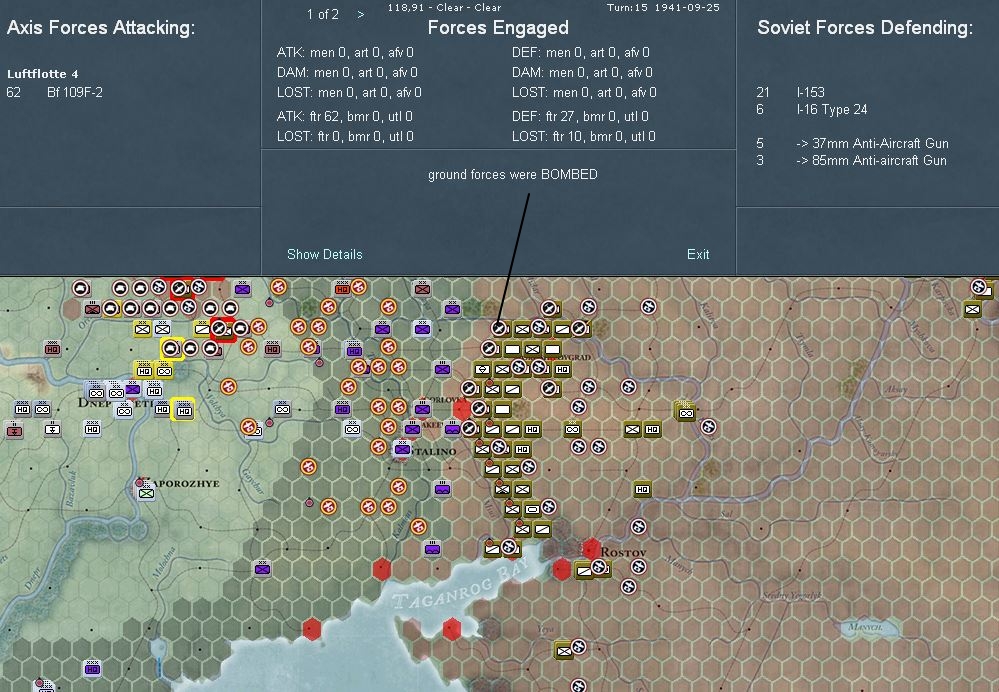Click red hex on peninsula south of Taganrog Bay
This screenshot has width=999, height=692.
[452, 629]
